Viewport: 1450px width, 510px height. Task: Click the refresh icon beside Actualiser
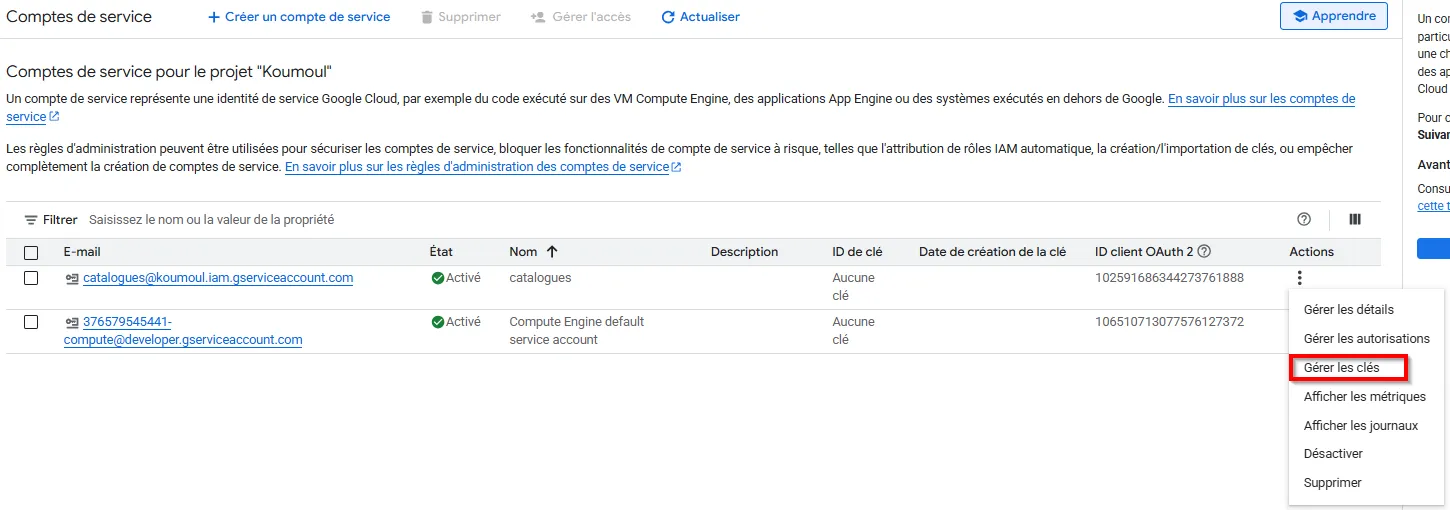tap(668, 17)
